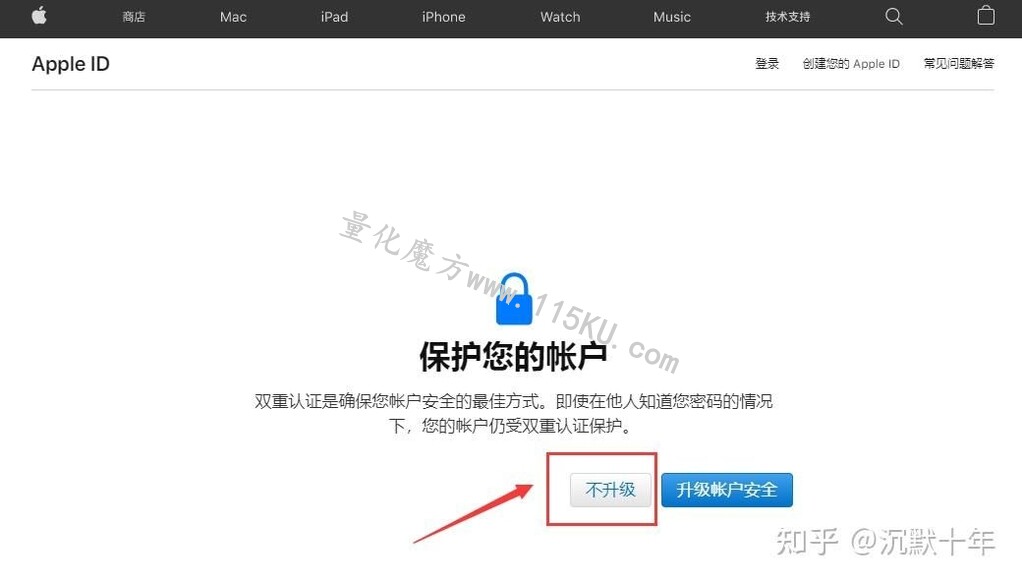Open 技术支持 in the top menu

pos(787,17)
